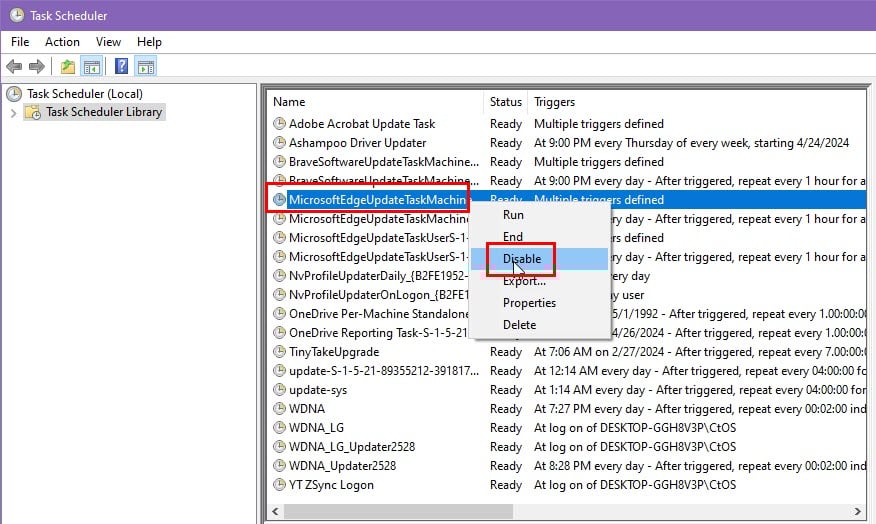The width and height of the screenshot is (876, 524).
Task: Click the Up one level folder icon
Action: pos(68,67)
